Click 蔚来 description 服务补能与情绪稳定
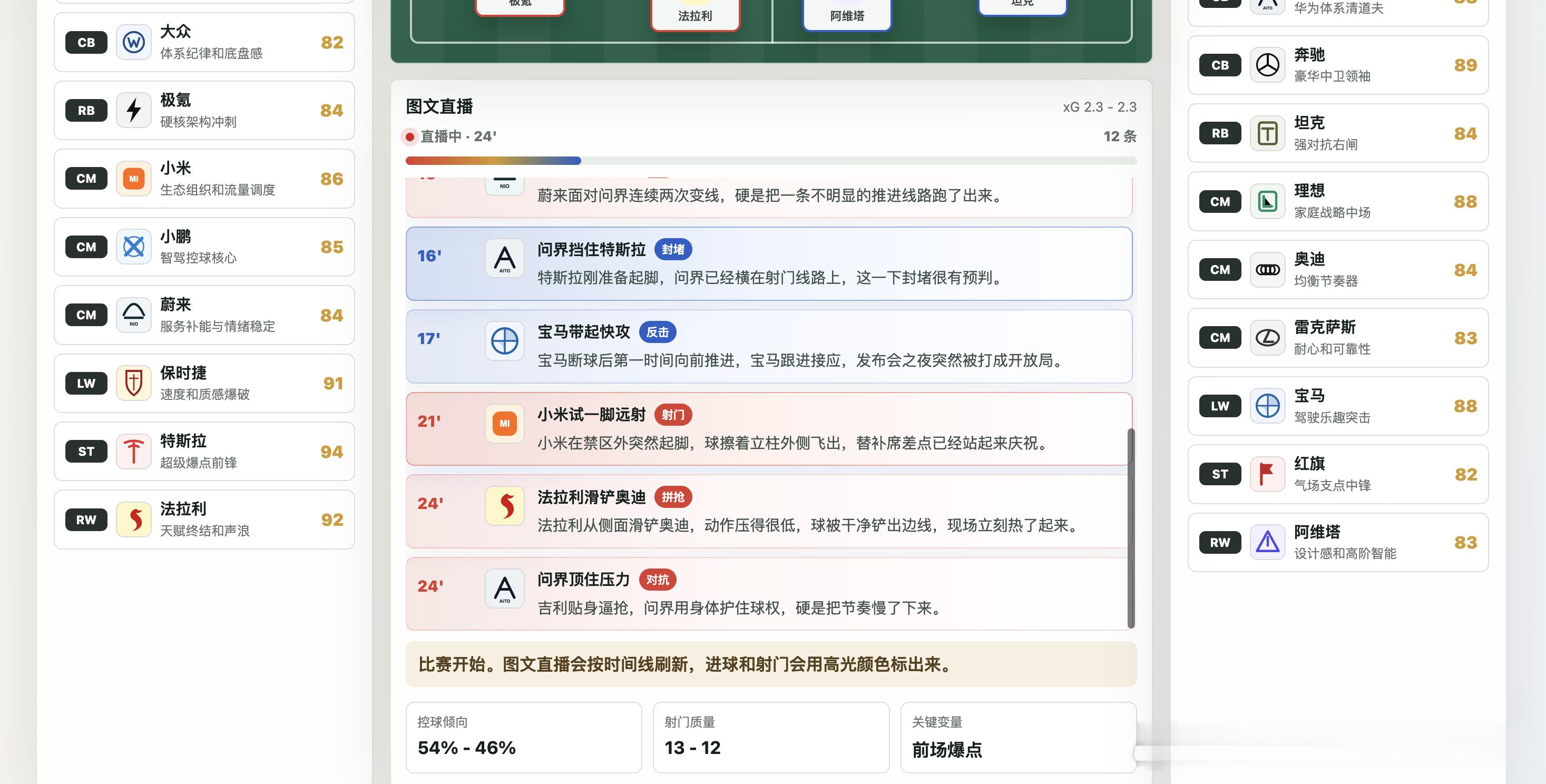Image resolution: width=1546 pixels, height=784 pixels. [217, 326]
